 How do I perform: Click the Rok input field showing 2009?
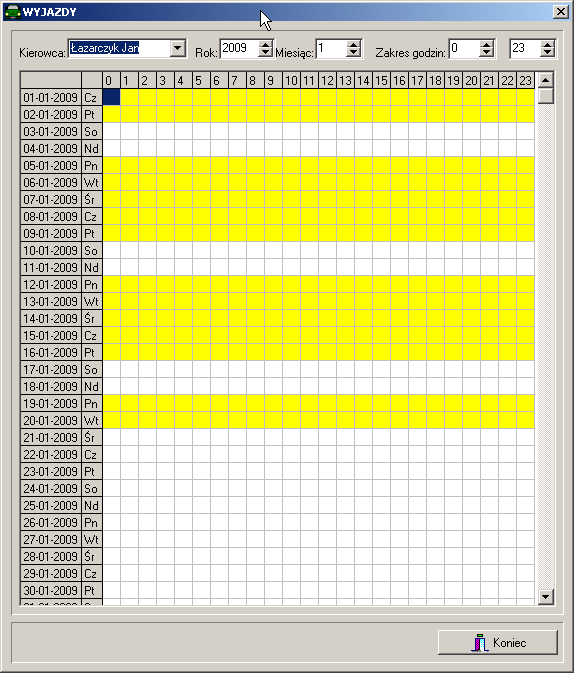pyautogui.click(x=240, y=48)
